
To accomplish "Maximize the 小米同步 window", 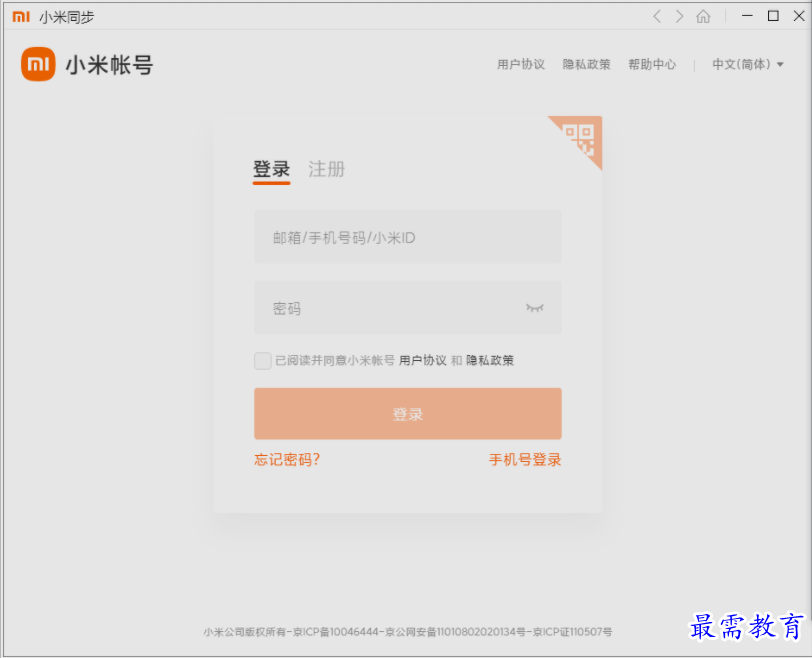I will (x=773, y=16).
